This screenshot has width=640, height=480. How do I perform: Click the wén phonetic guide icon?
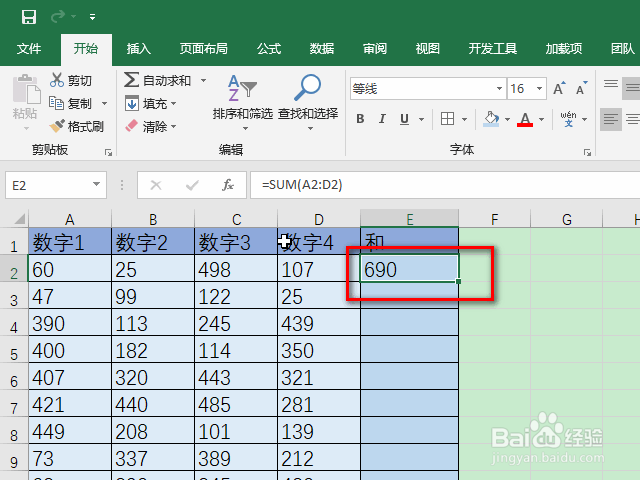(x=568, y=119)
